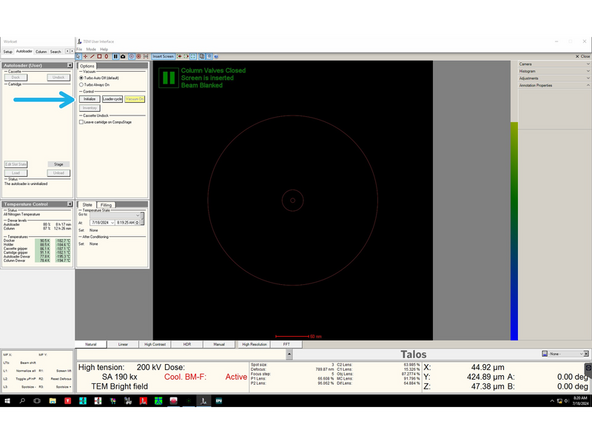Collapse the Autoloader (User) panel flap-out
Image resolution: width=592 pixels, height=444 pixels.
[70, 65]
